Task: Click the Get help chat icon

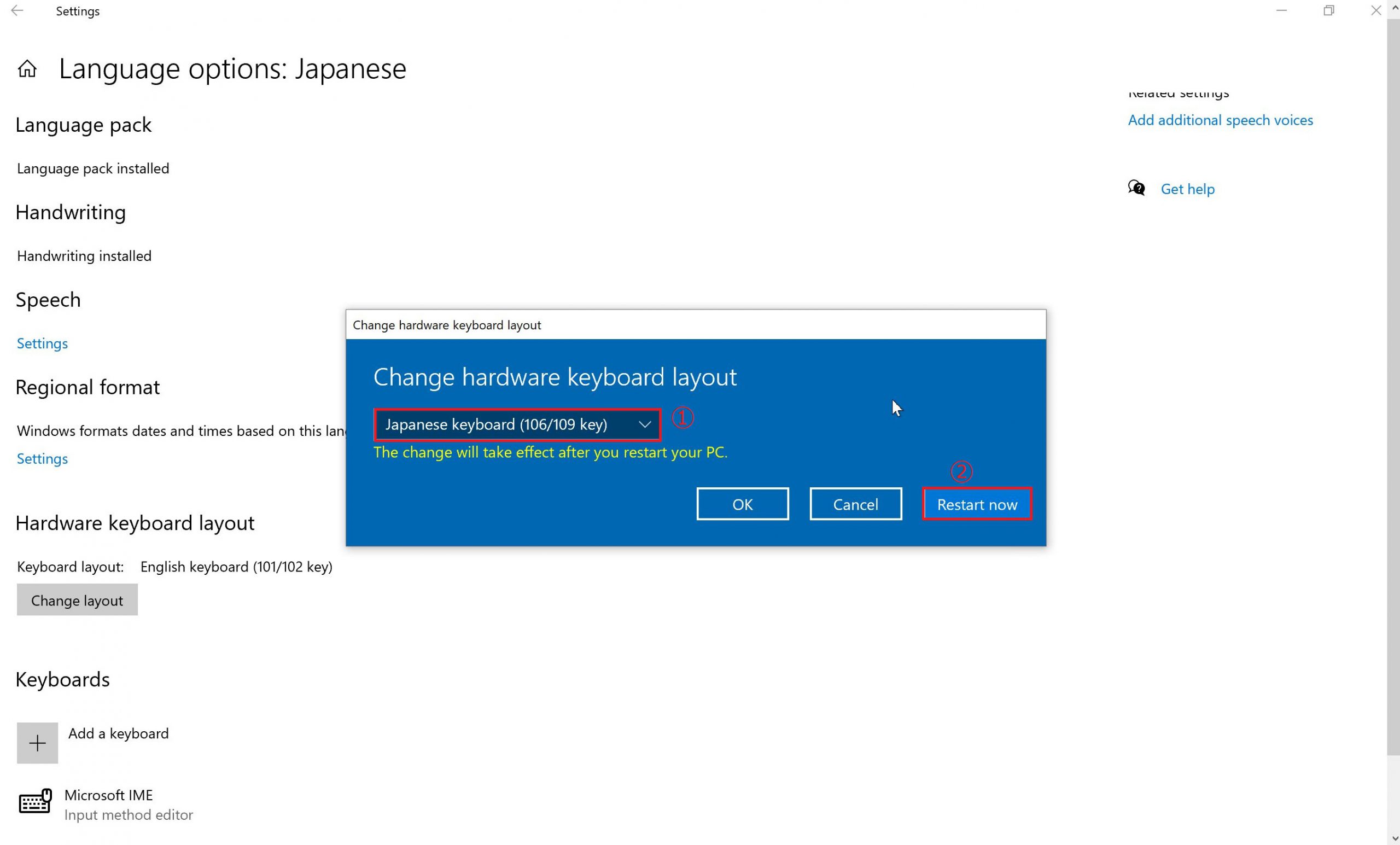Action: point(1136,188)
